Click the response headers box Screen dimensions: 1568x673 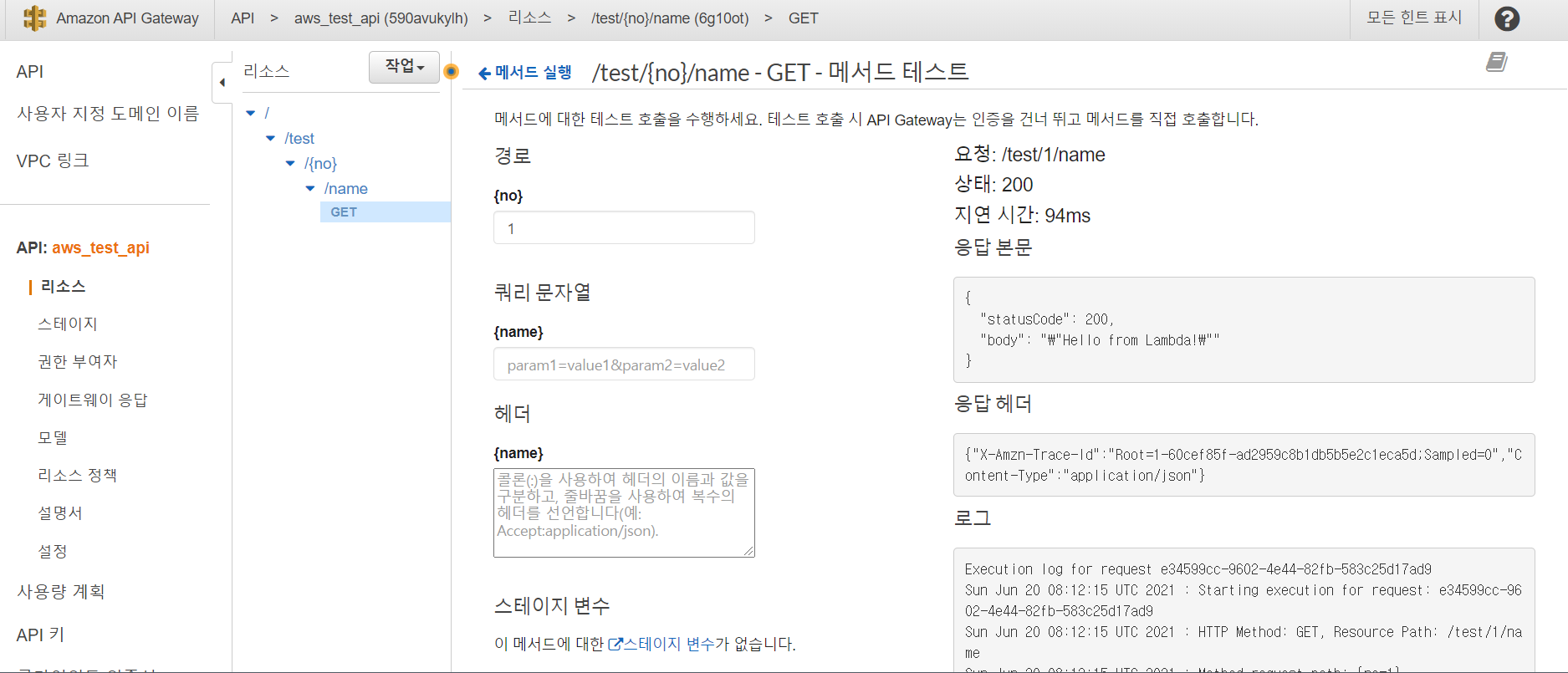(x=1244, y=465)
